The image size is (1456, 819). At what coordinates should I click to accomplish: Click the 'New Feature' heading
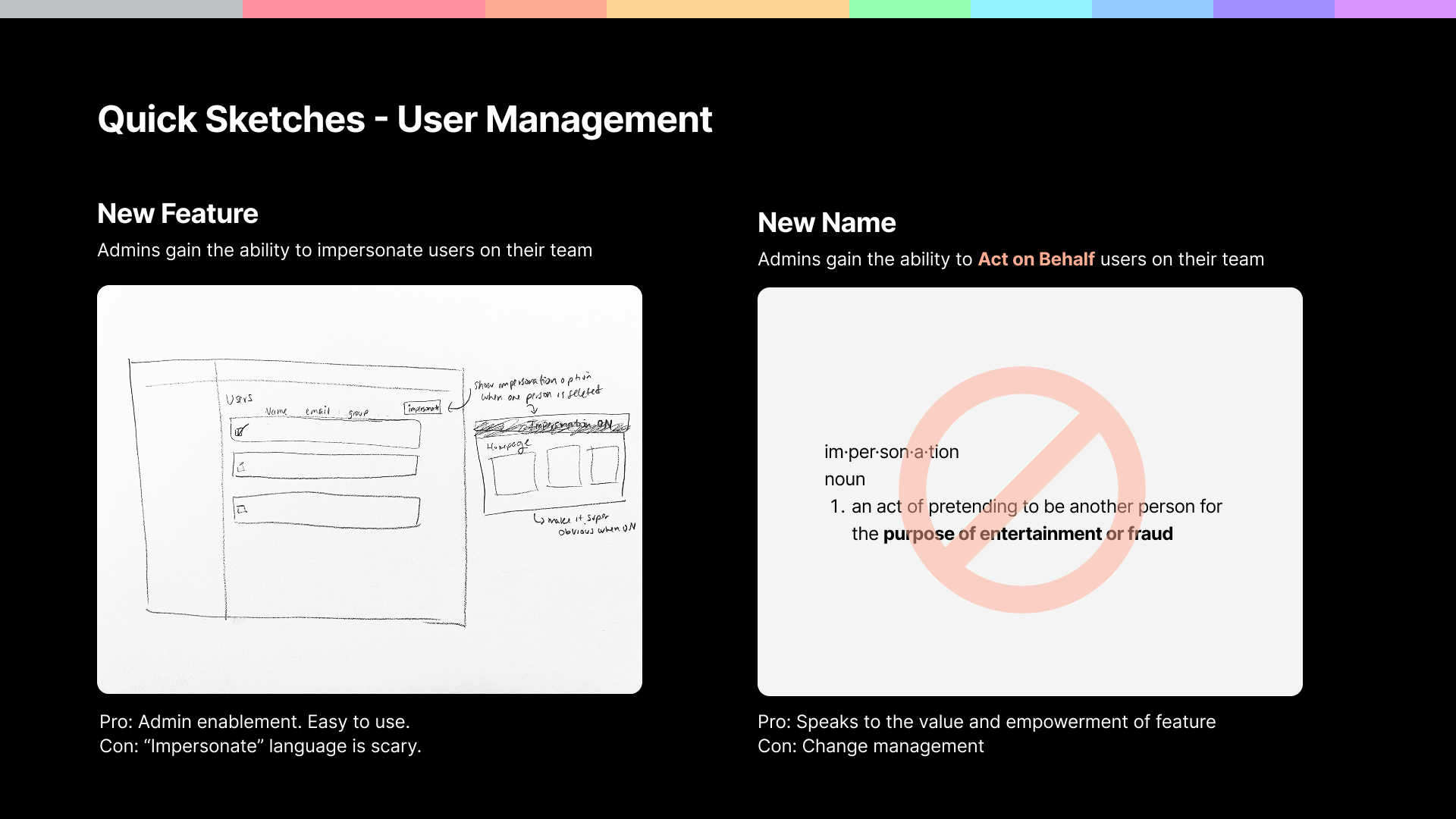click(x=177, y=214)
